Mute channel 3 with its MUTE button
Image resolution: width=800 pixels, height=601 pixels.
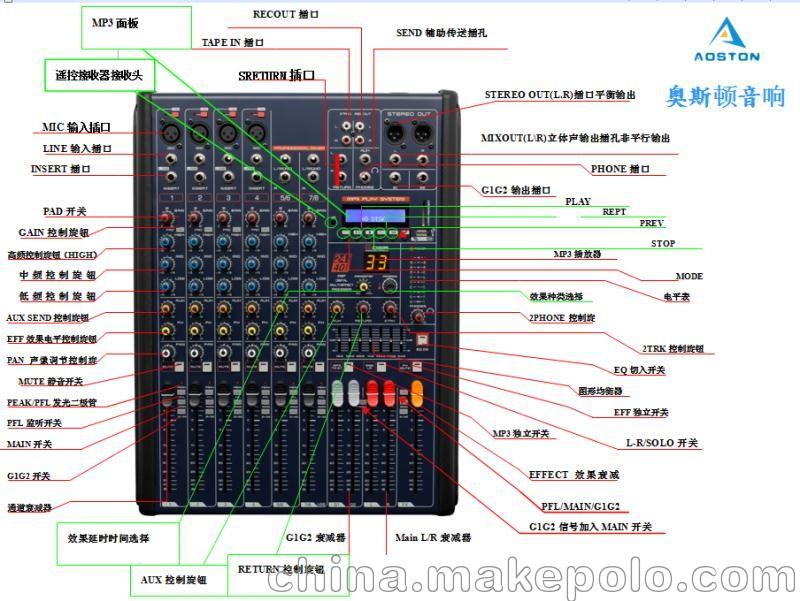click(x=236, y=367)
